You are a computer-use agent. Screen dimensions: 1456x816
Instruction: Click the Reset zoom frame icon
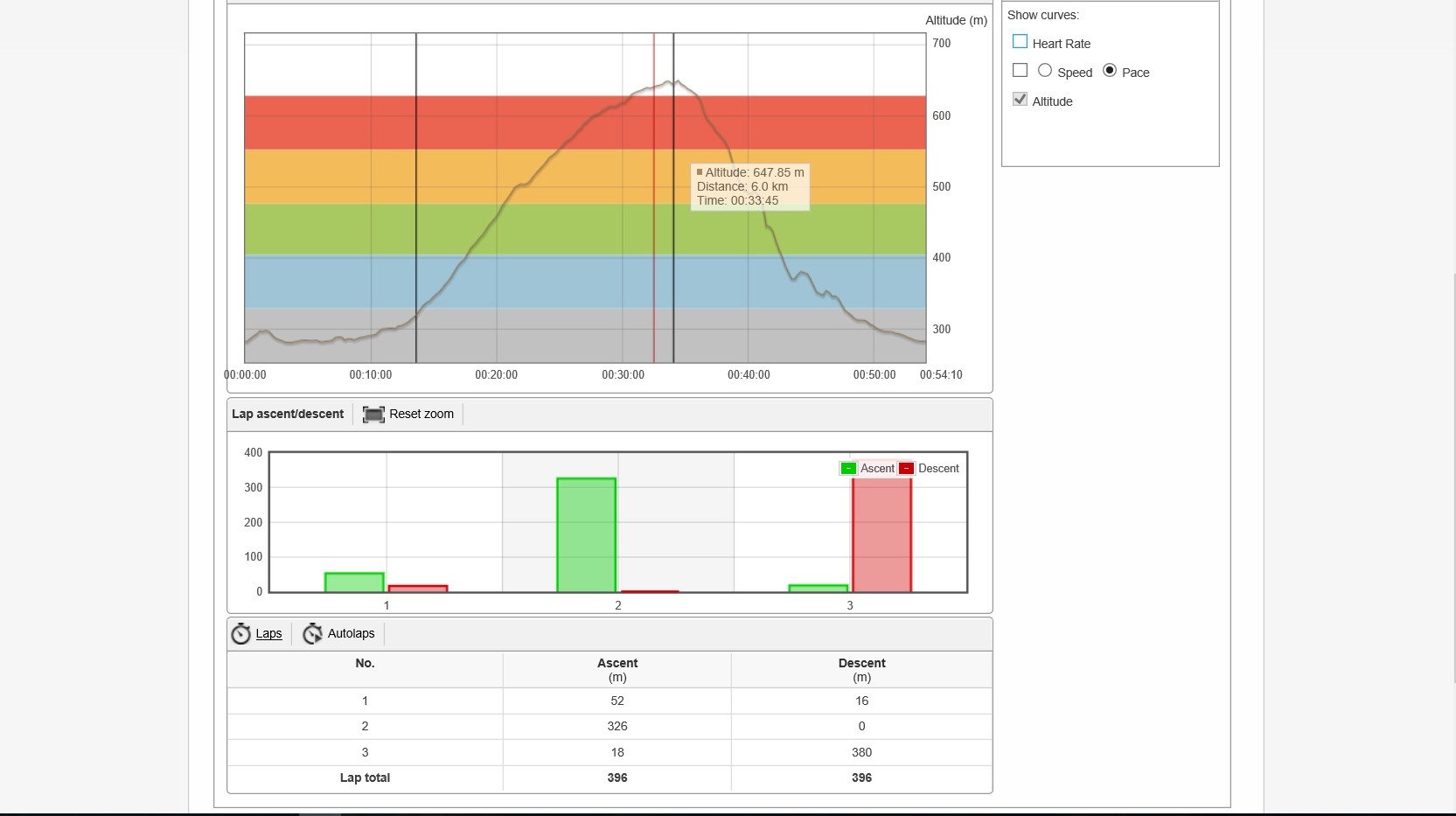[373, 415]
